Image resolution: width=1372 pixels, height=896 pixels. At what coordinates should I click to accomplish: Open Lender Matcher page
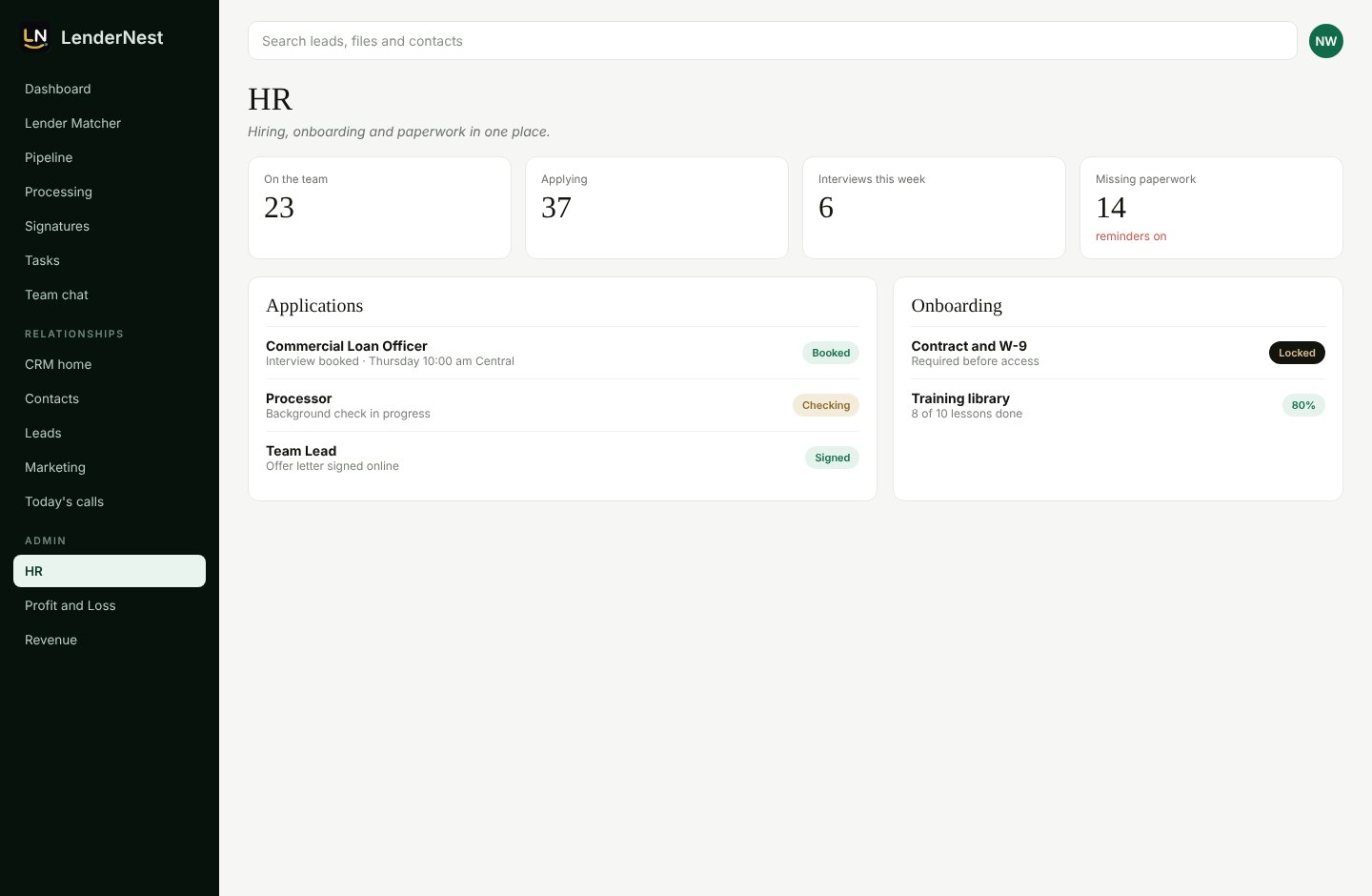coord(110,123)
